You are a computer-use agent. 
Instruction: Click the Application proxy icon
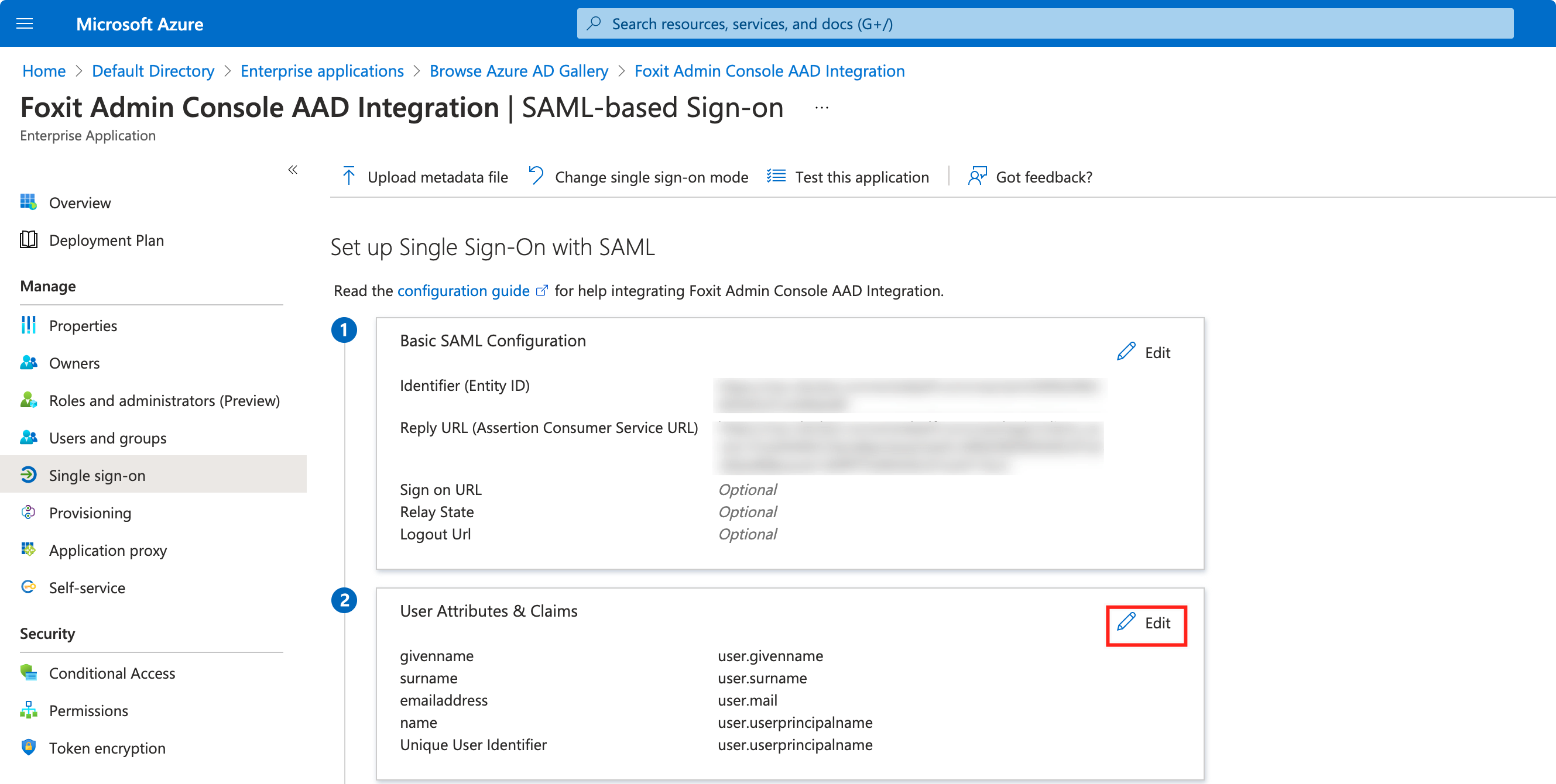[28, 550]
